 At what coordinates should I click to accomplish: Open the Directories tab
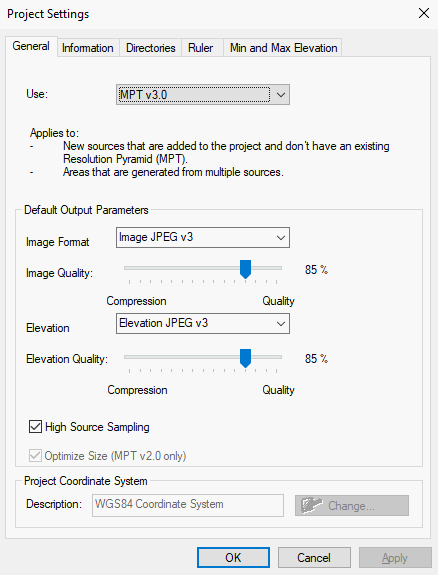pyautogui.click(x=150, y=48)
